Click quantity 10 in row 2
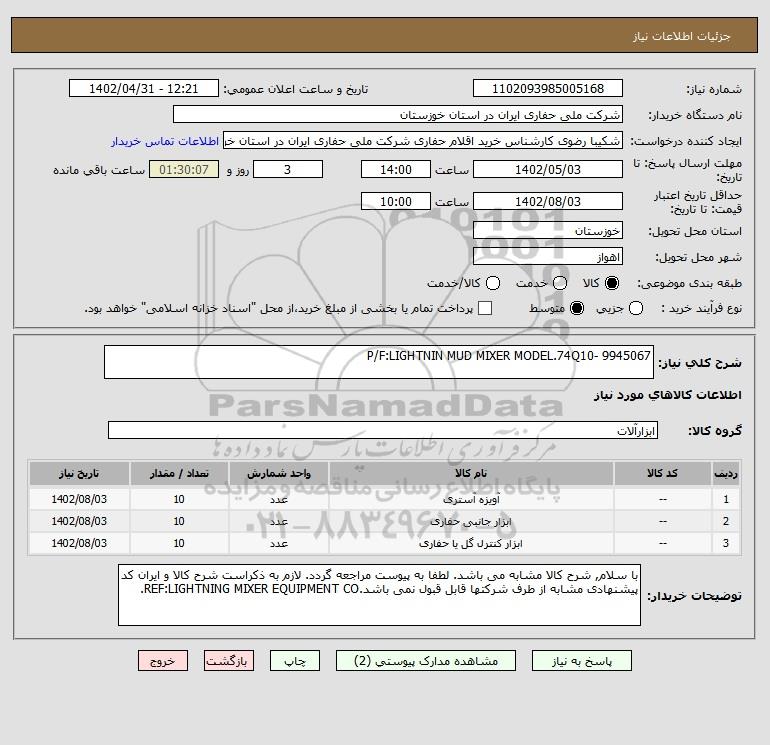The image size is (770, 745). [x=179, y=521]
